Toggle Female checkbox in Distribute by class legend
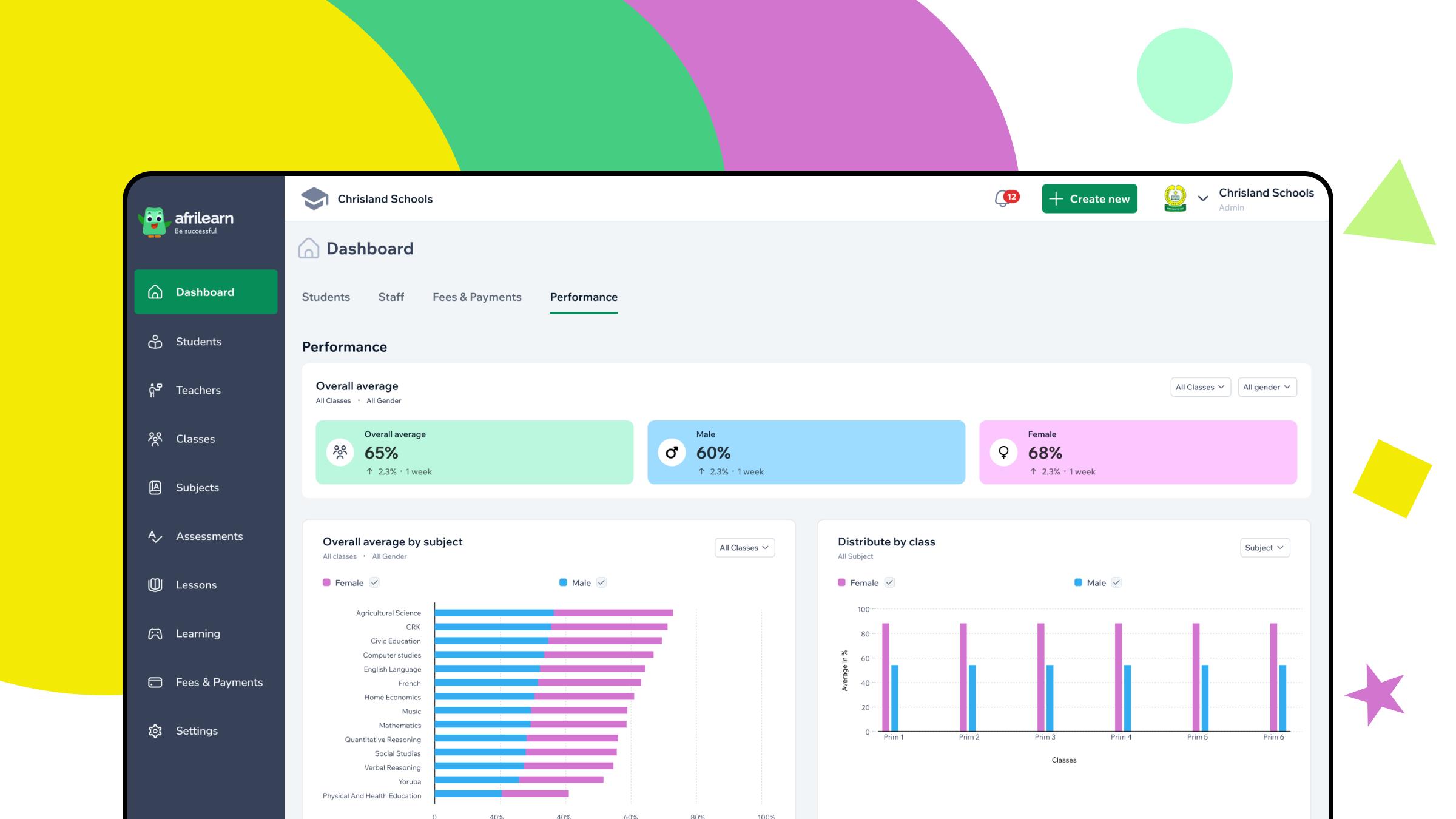Viewport: 1456px width, 819px height. (889, 582)
